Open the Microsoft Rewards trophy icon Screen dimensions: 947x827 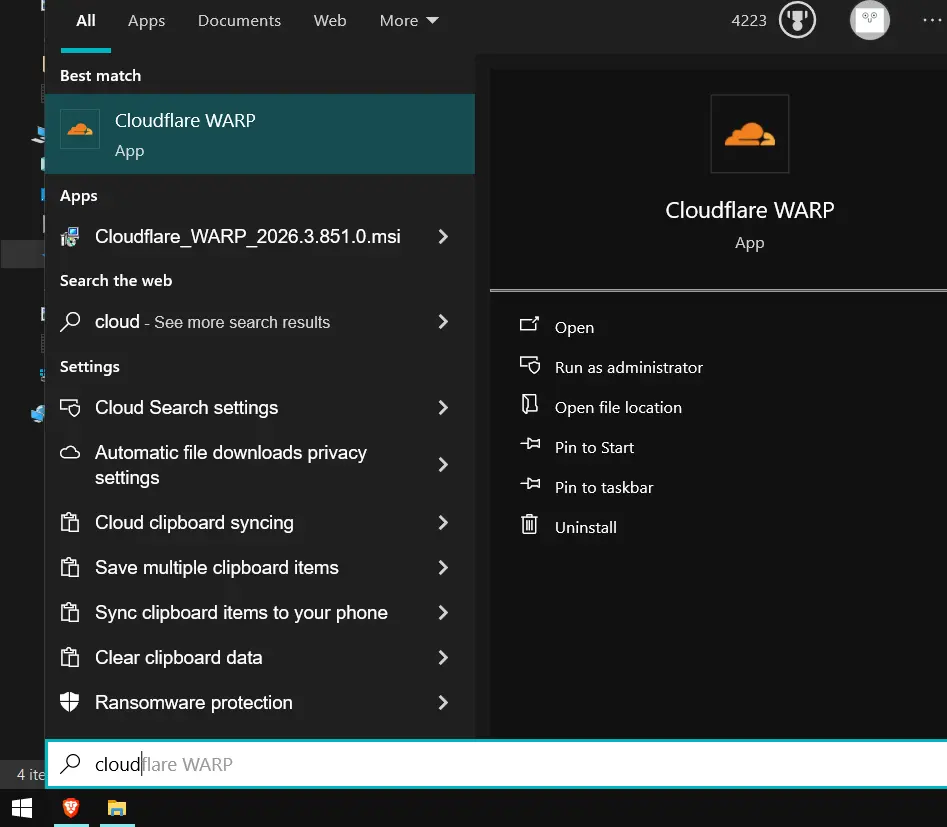pos(797,20)
